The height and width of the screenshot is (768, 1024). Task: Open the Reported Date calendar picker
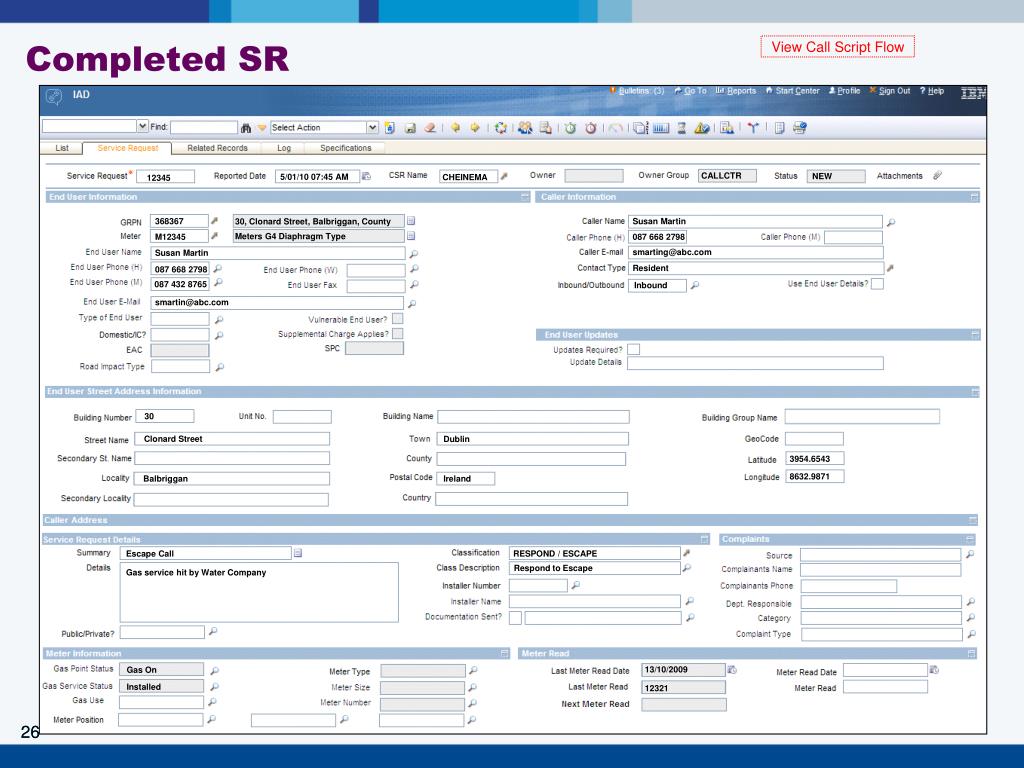click(366, 177)
